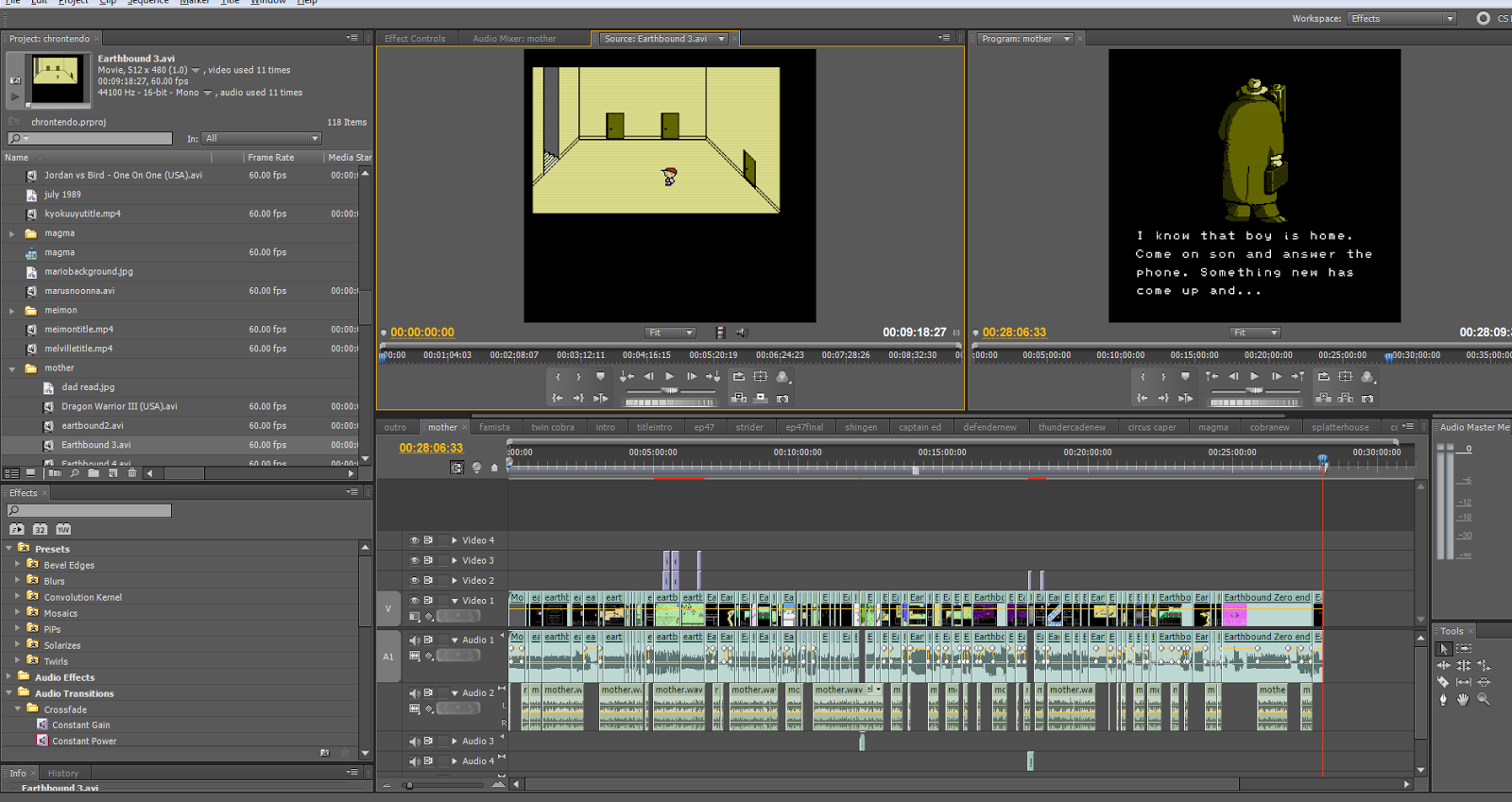1512x802 pixels.
Task: Expand the Audio 3 track
Action: pos(455,741)
